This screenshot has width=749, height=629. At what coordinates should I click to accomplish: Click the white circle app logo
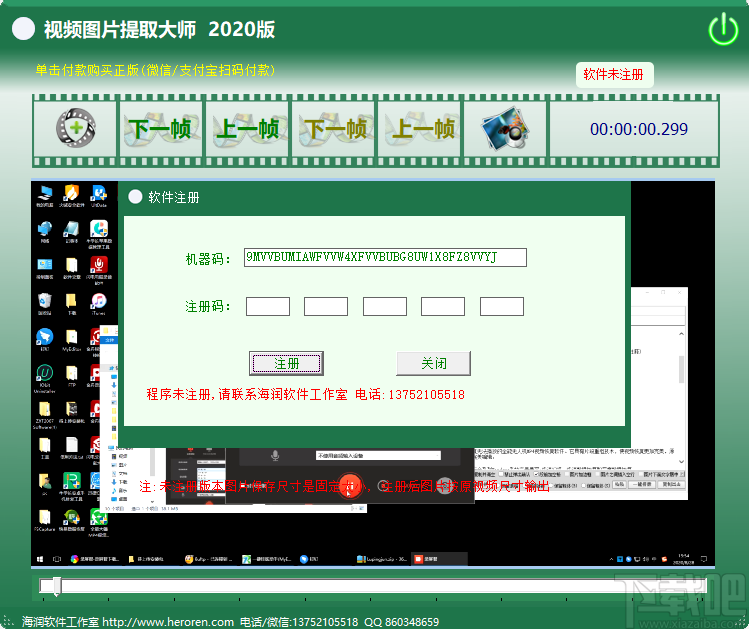click(23, 29)
